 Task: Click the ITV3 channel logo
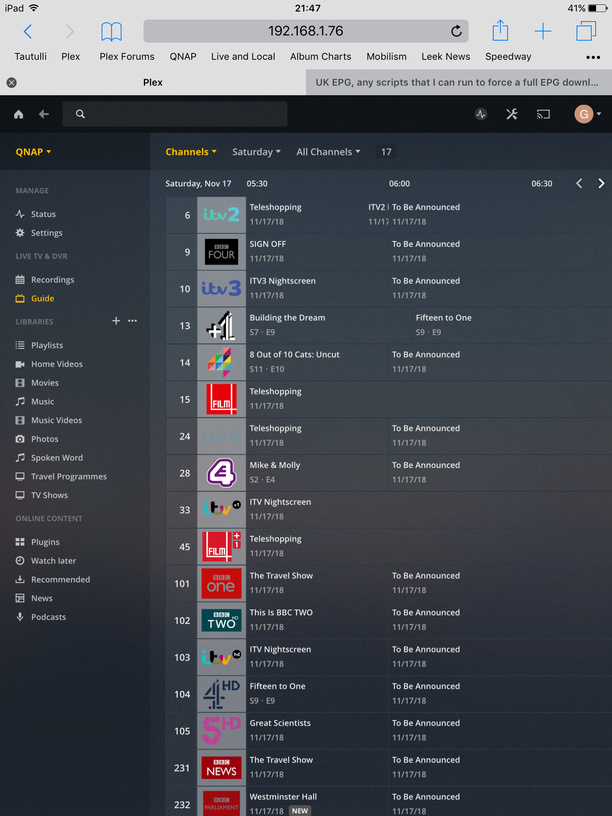pyautogui.click(x=221, y=288)
